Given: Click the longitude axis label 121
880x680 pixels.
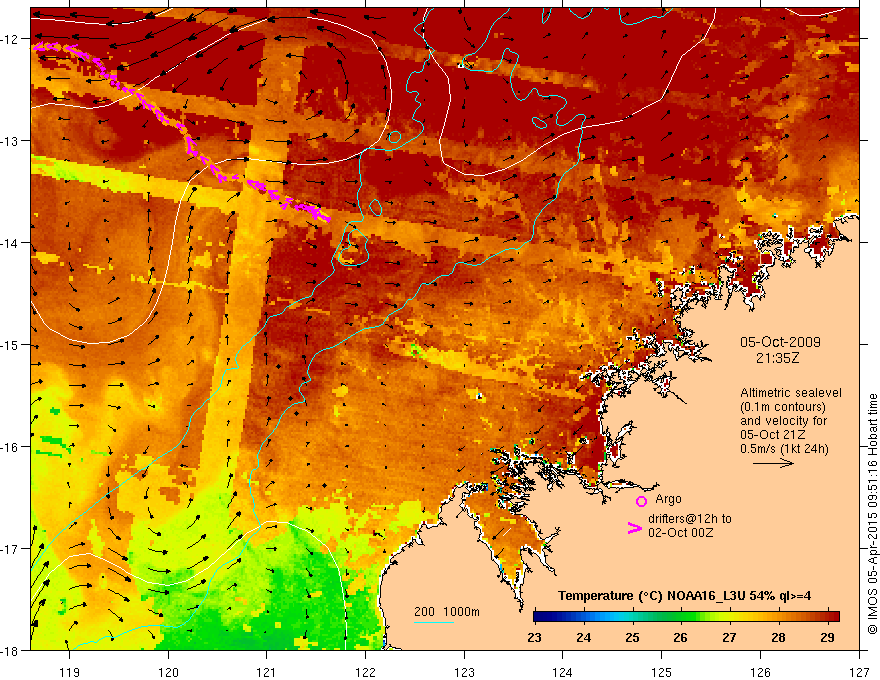Looking at the screenshot, I should pos(267,672).
